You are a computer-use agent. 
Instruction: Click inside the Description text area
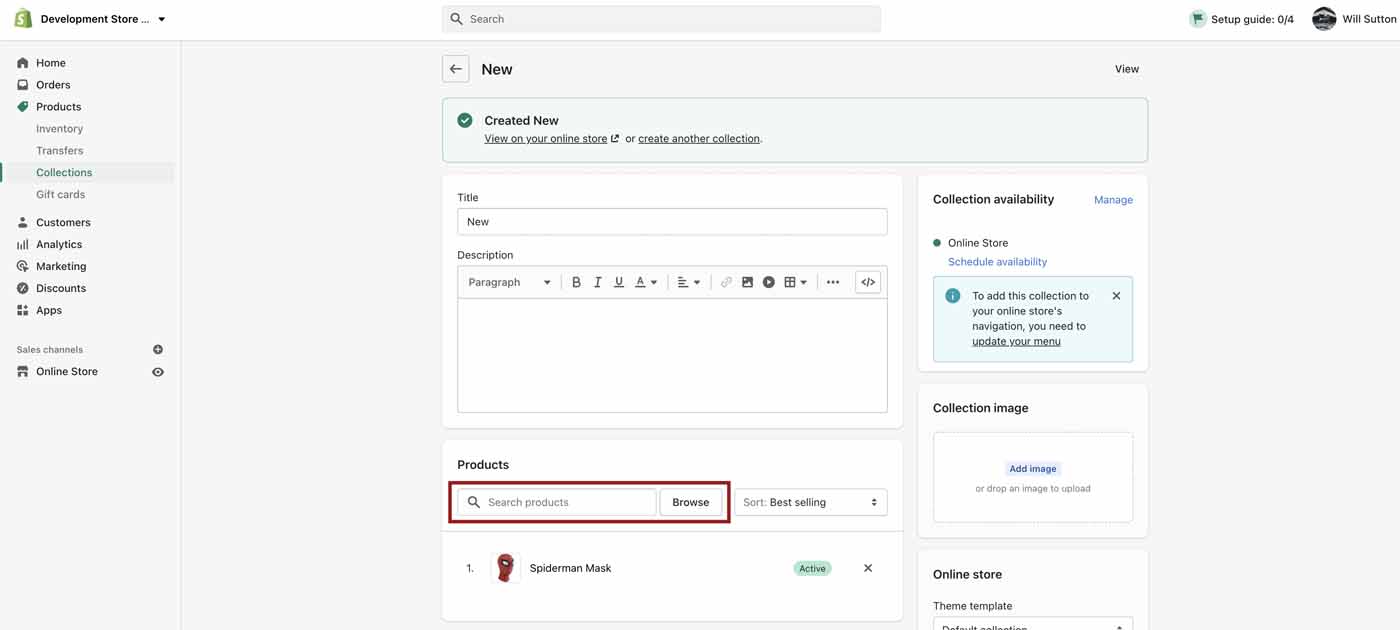[x=672, y=355]
